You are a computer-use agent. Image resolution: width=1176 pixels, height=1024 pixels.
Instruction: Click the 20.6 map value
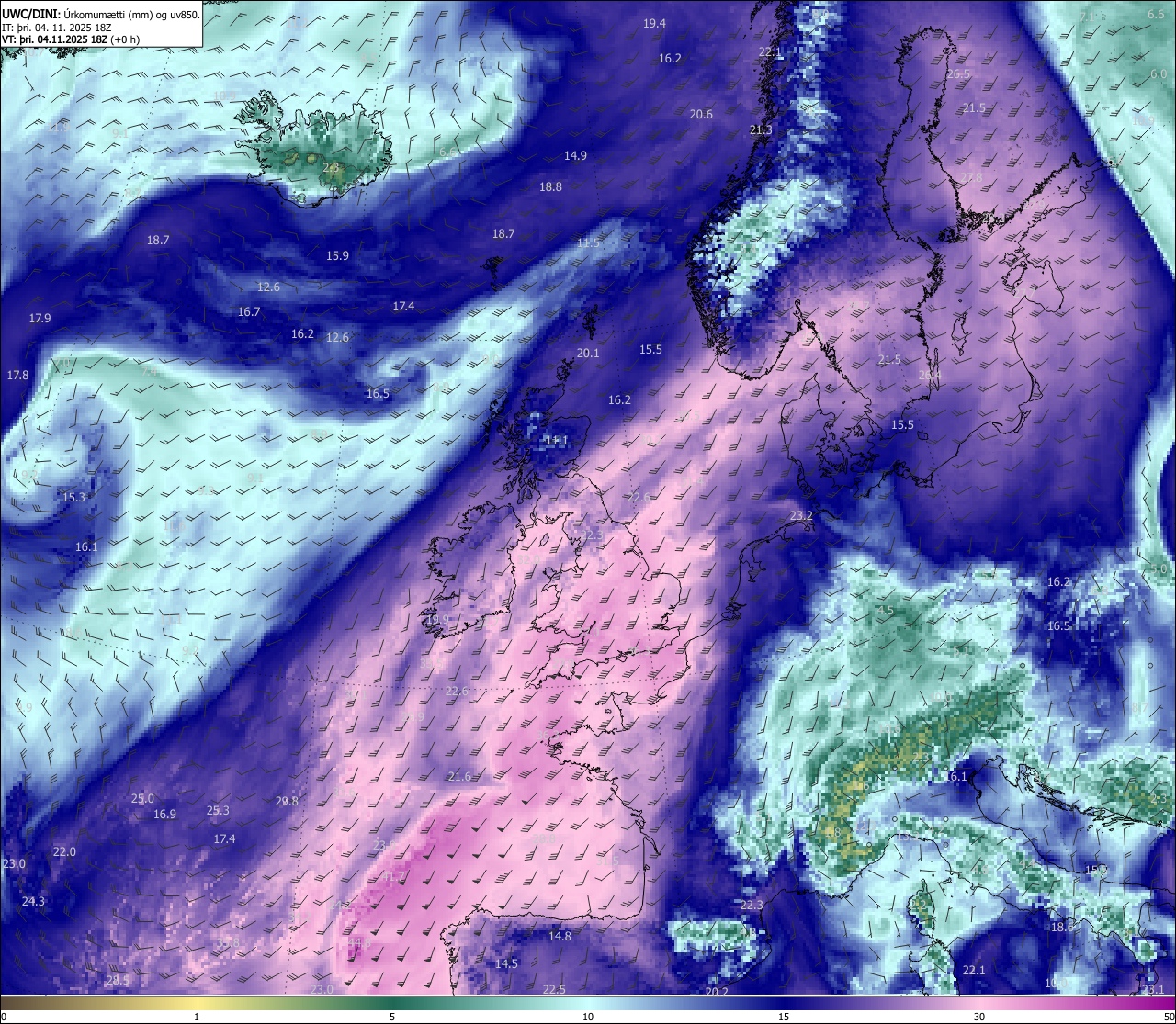(701, 115)
